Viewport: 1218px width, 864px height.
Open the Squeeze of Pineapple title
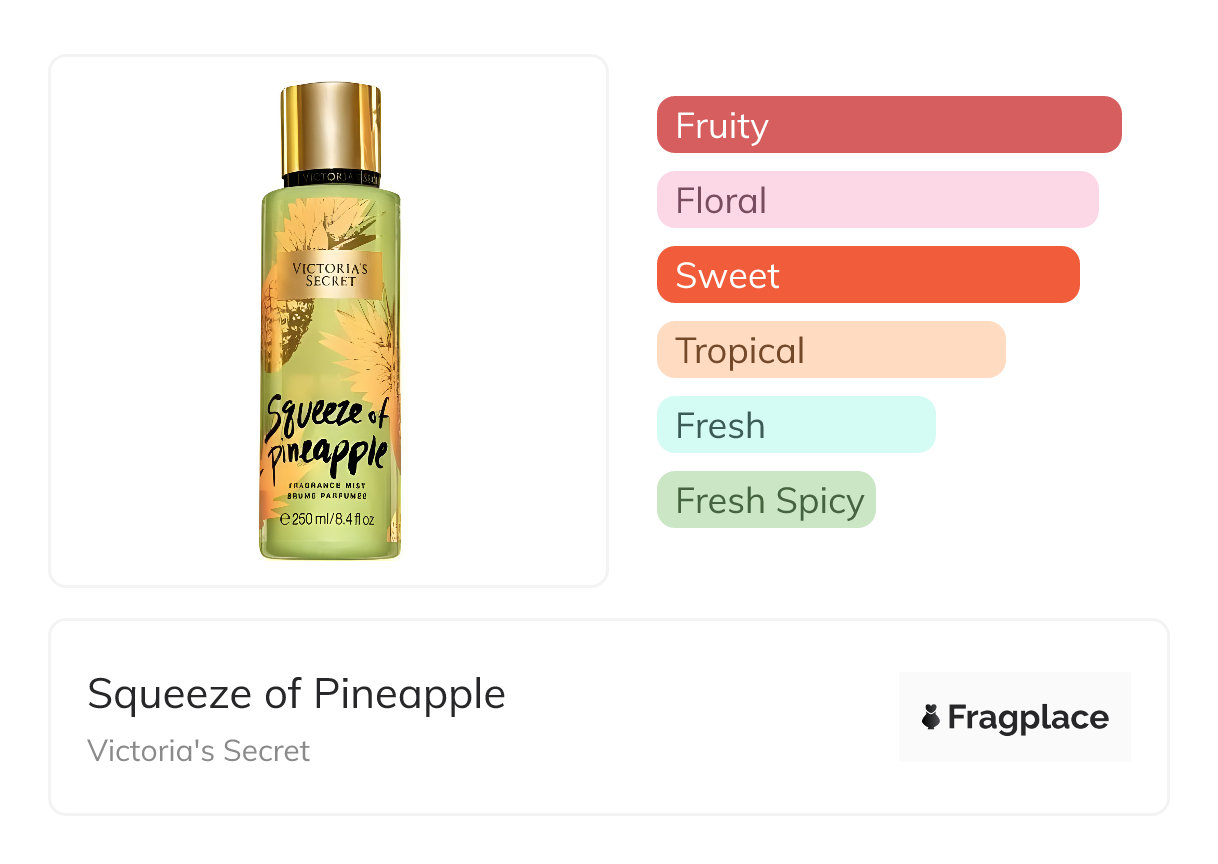pos(296,693)
